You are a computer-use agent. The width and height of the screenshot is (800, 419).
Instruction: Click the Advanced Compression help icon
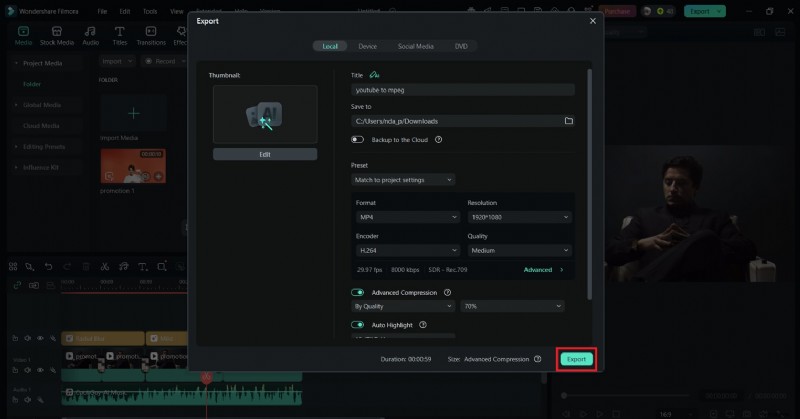tap(447, 293)
